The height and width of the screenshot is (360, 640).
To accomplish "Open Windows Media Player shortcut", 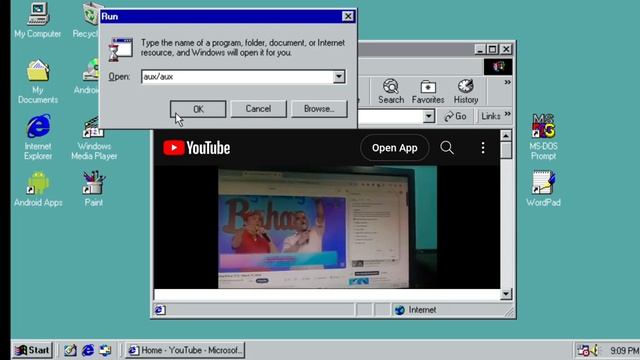I will [x=94, y=138].
